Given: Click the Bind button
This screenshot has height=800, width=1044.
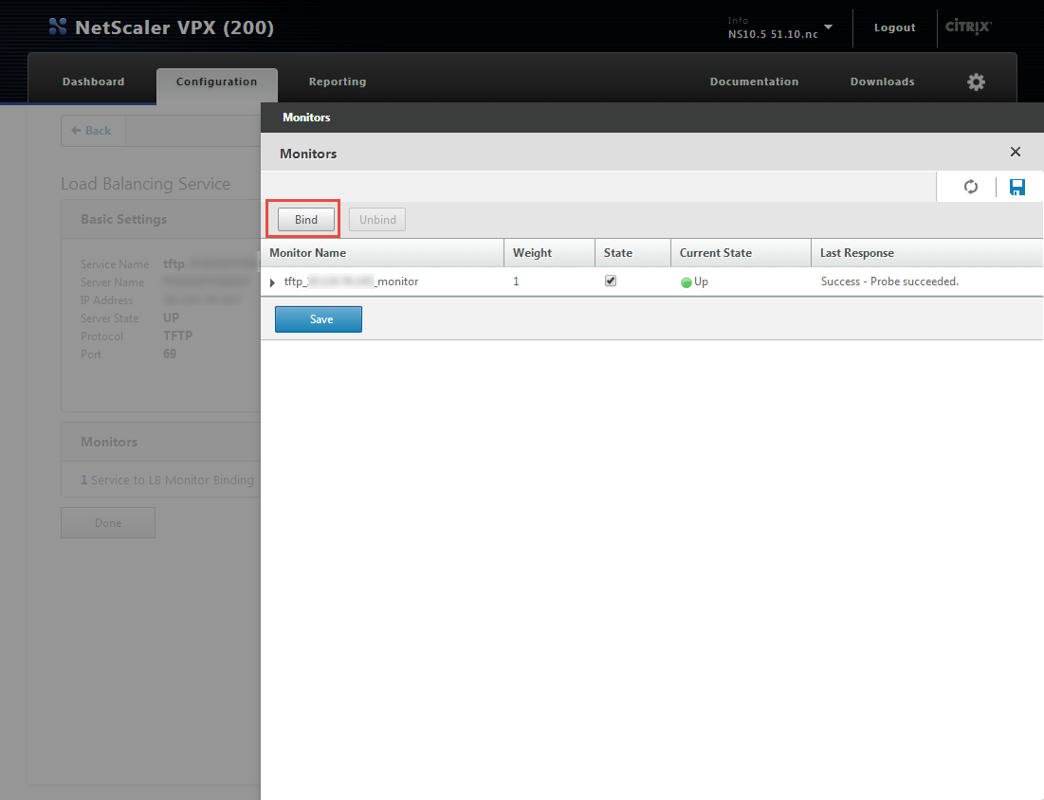Looking at the screenshot, I should 306,220.
